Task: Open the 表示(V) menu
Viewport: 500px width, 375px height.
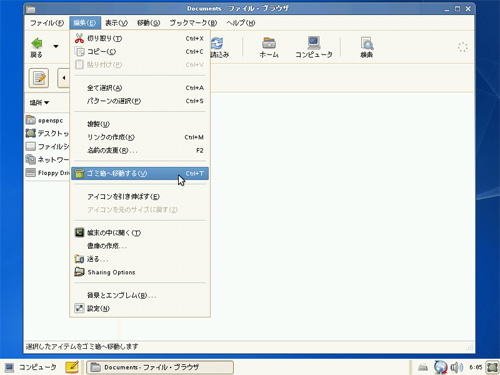Action: [116, 23]
